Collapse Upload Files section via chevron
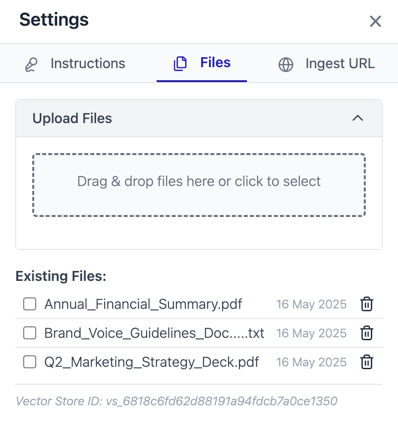The width and height of the screenshot is (398, 428). 358,118
